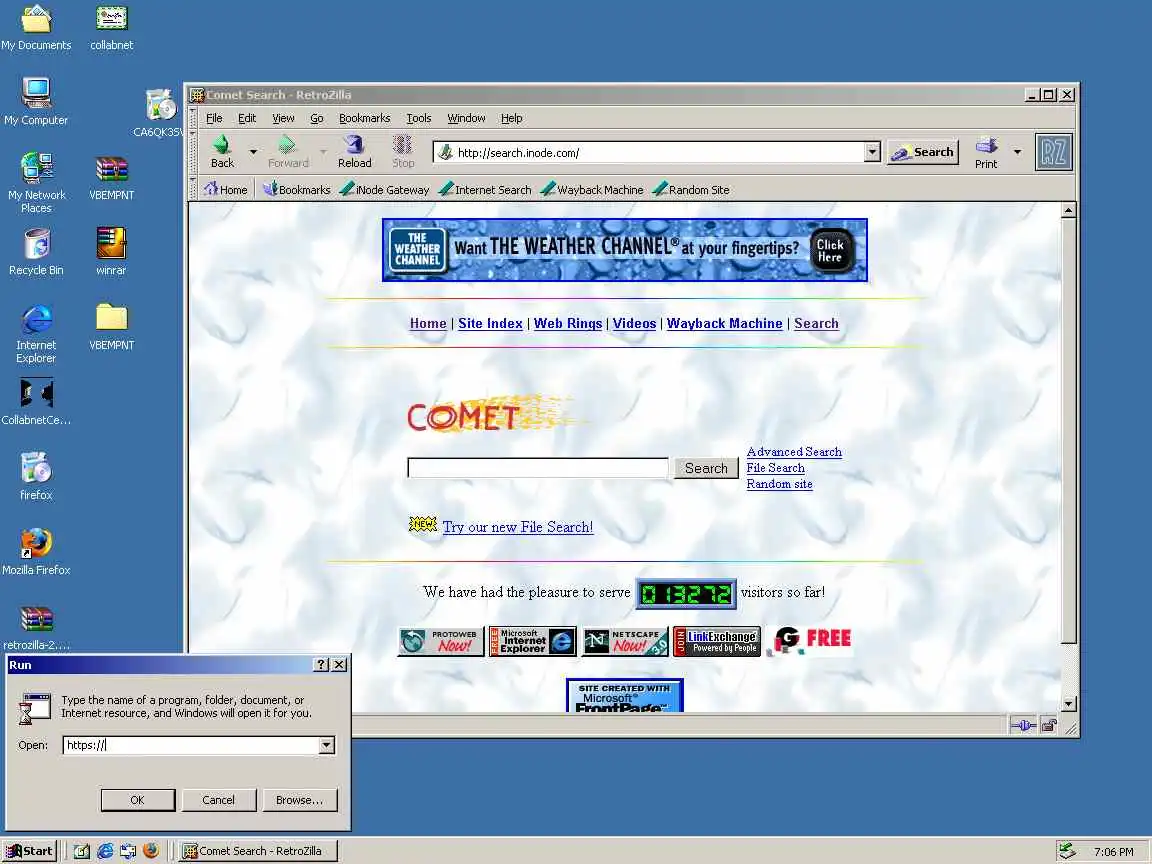Click Internet Explorer quick launch icon
Viewport: 1152px width, 864px height.
click(105, 851)
